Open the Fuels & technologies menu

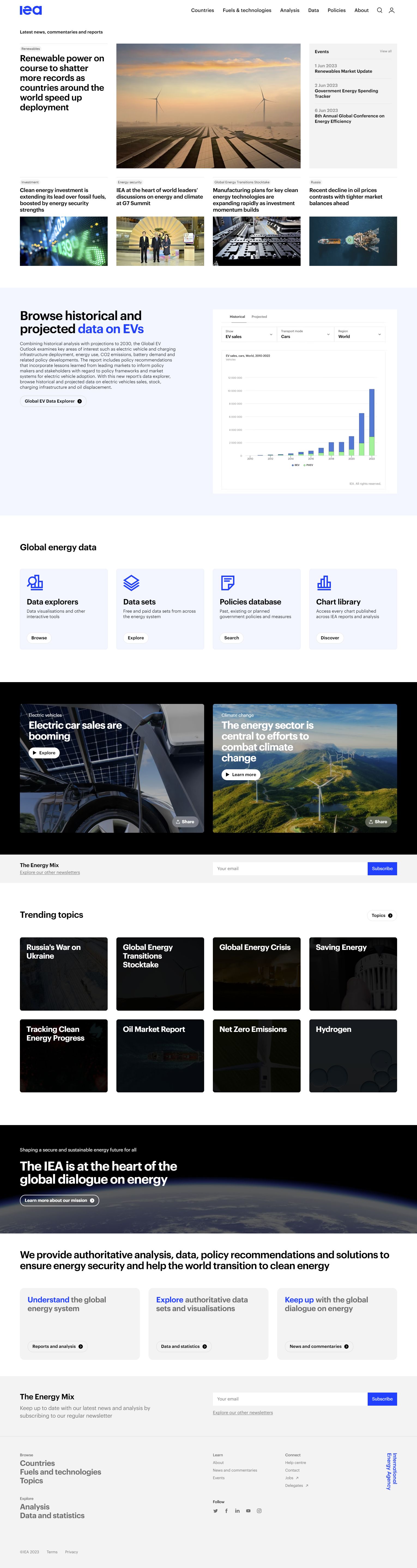click(x=247, y=10)
